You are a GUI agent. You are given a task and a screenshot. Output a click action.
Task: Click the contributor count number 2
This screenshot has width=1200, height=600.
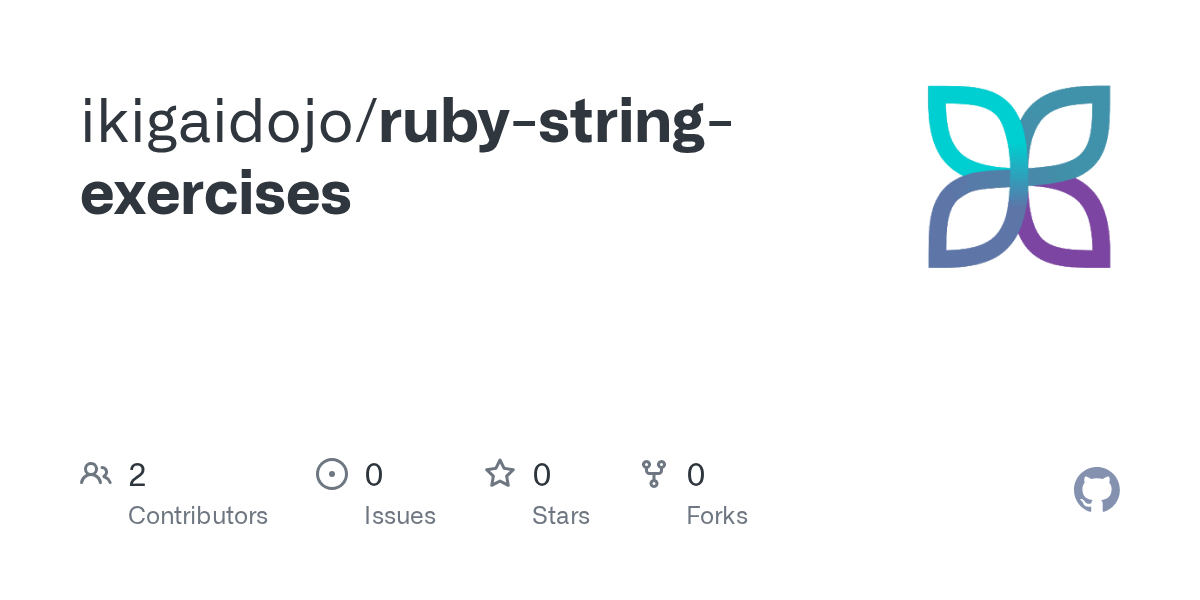point(137,475)
